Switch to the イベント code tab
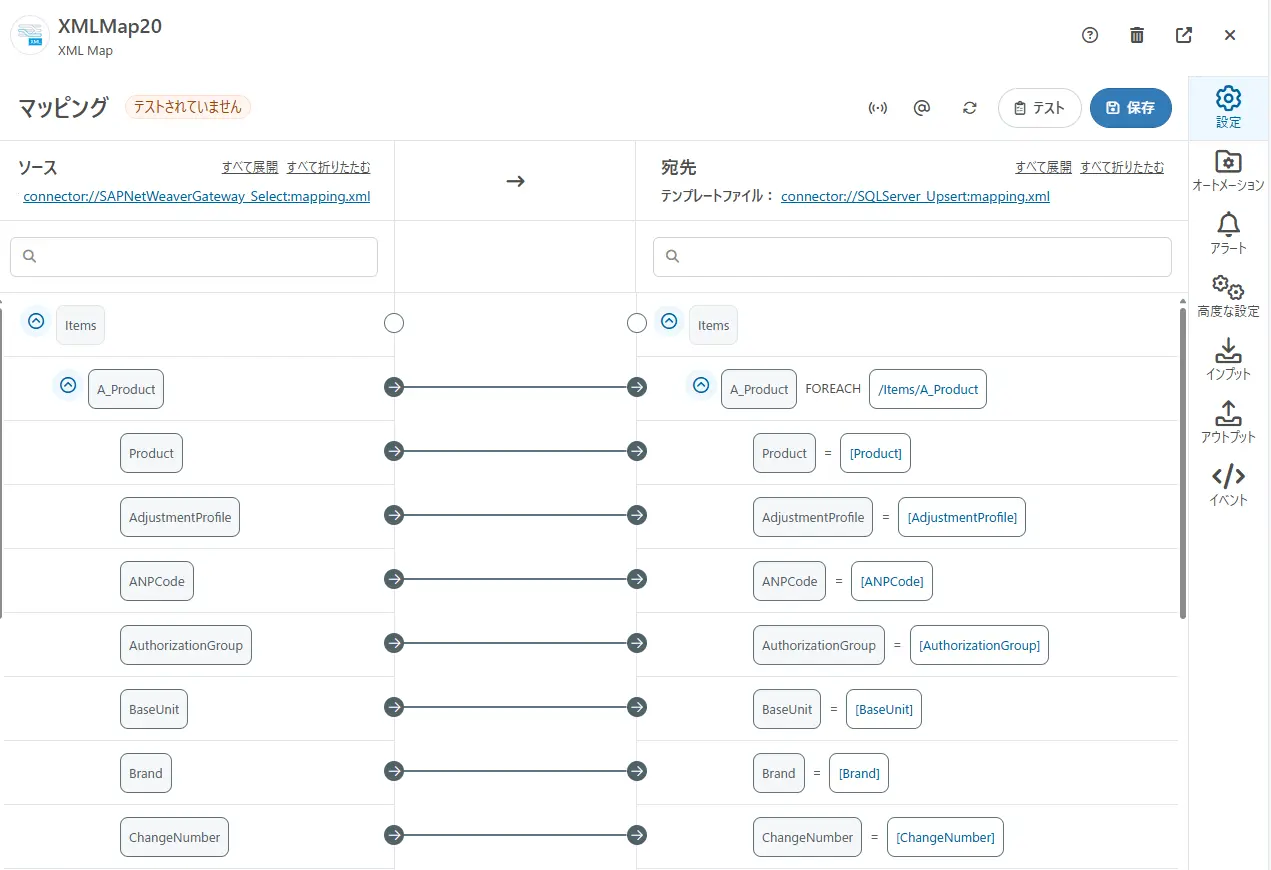The image size is (1271, 870). pyautogui.click(x=1228, y=485)
